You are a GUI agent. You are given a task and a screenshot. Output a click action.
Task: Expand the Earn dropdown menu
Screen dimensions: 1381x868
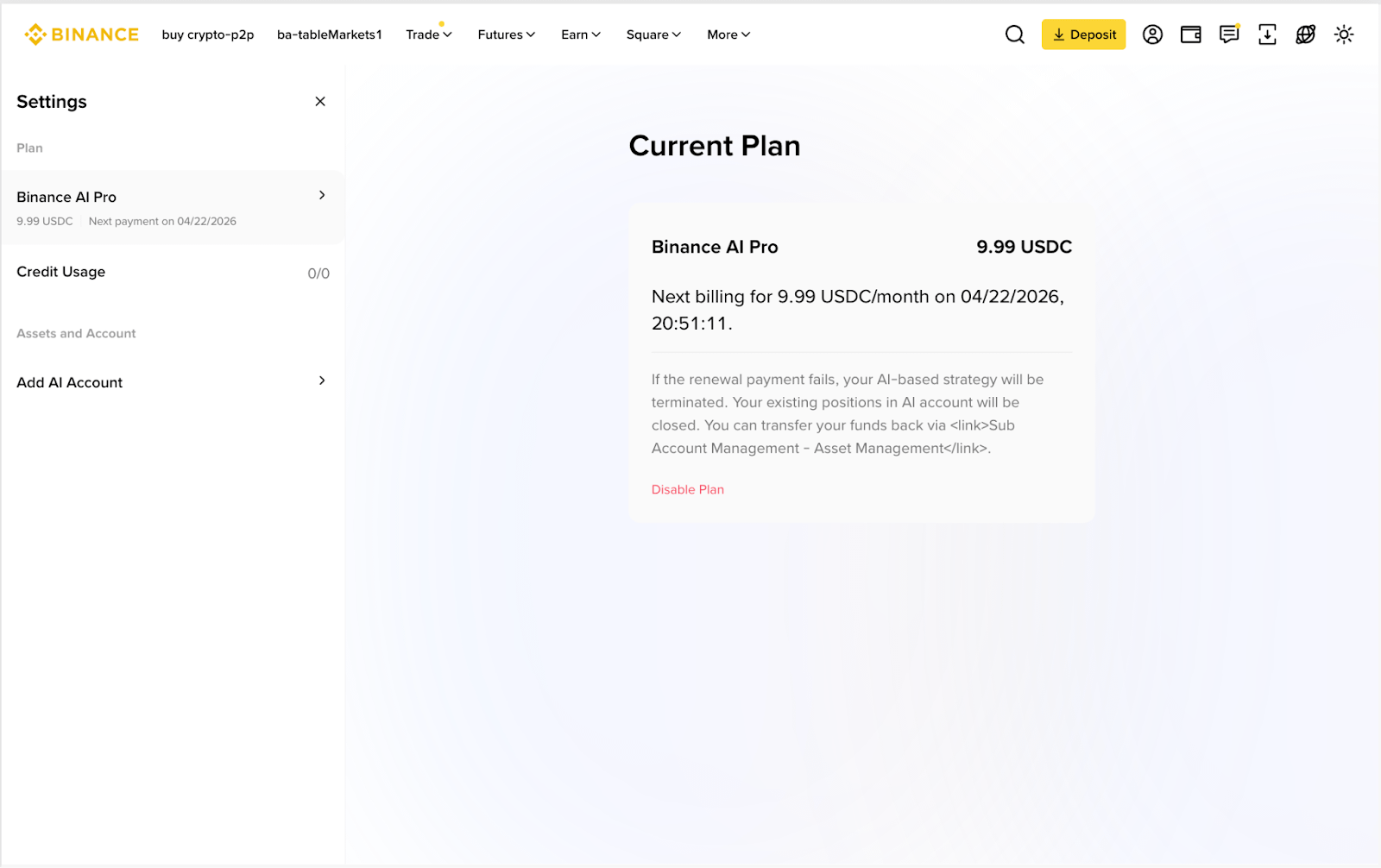(x=580, y=35)
